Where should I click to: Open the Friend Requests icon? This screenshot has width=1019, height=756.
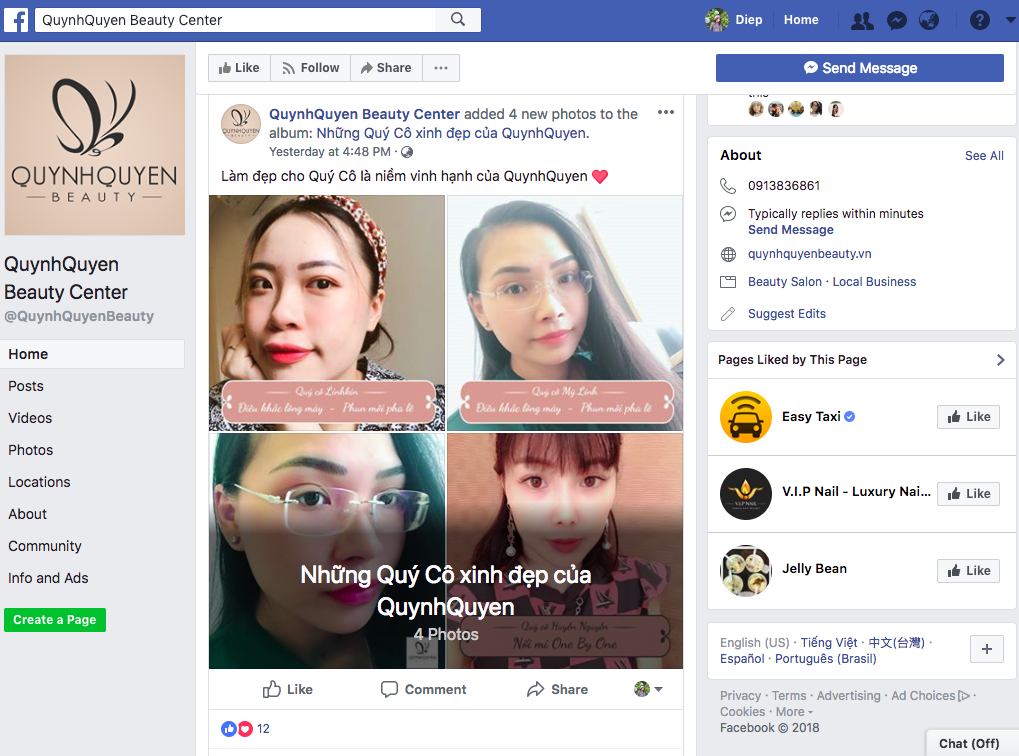(x=862, y=21)
